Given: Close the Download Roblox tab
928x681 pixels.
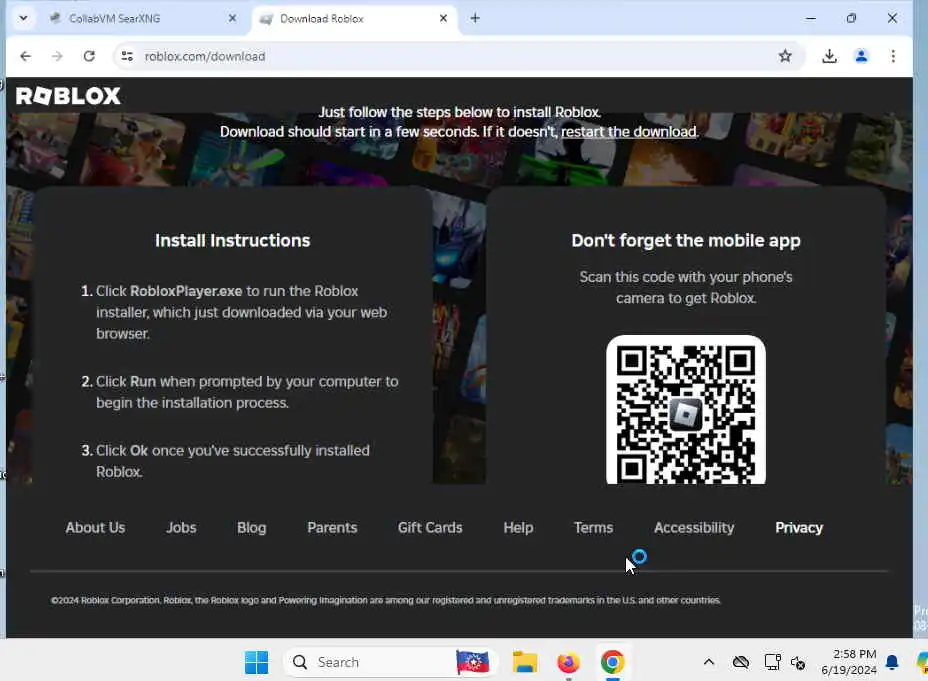Looking at the screenshot, I should click(x=443, y=18).
